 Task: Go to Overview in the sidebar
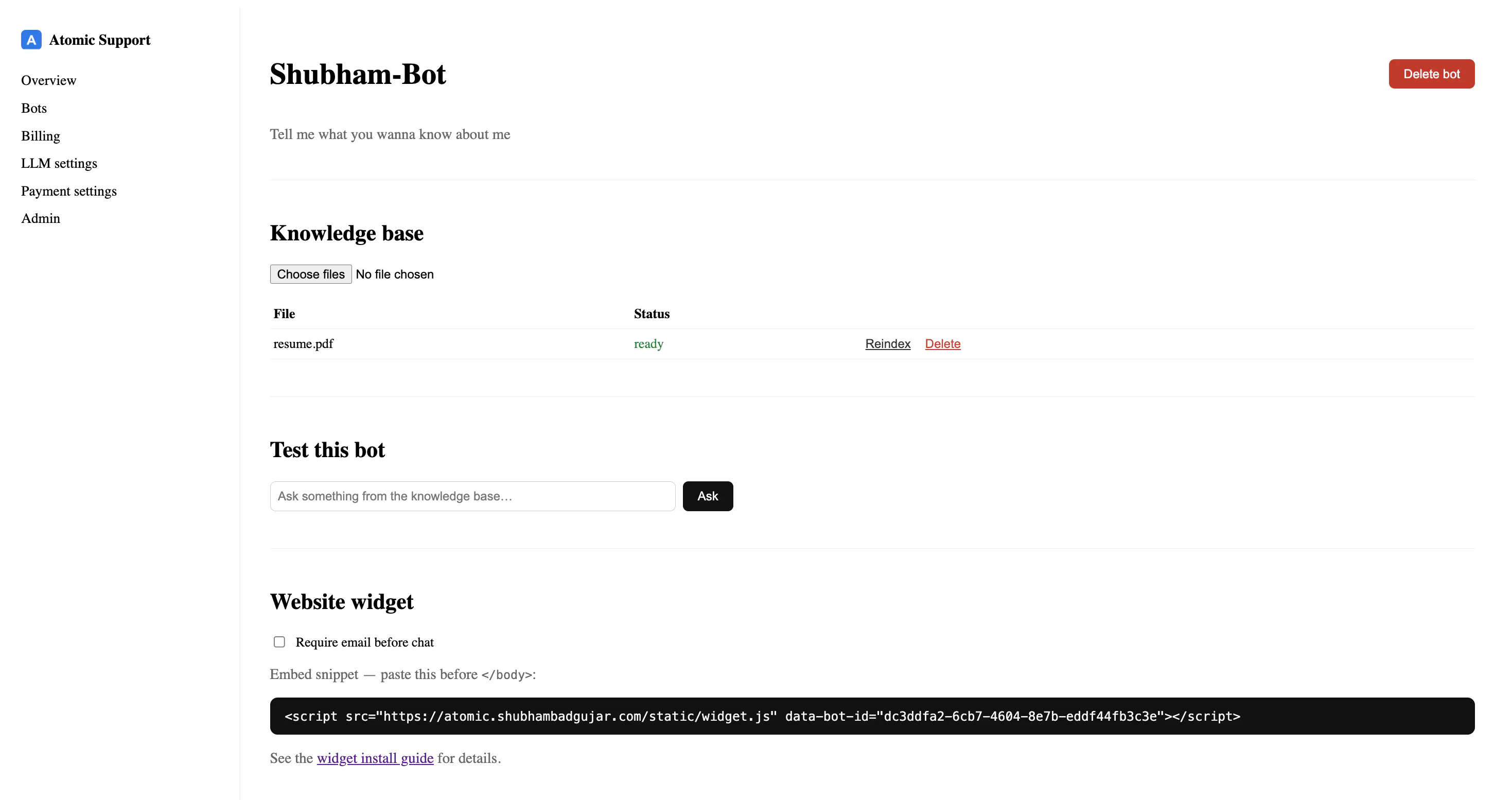click(49, 80)
